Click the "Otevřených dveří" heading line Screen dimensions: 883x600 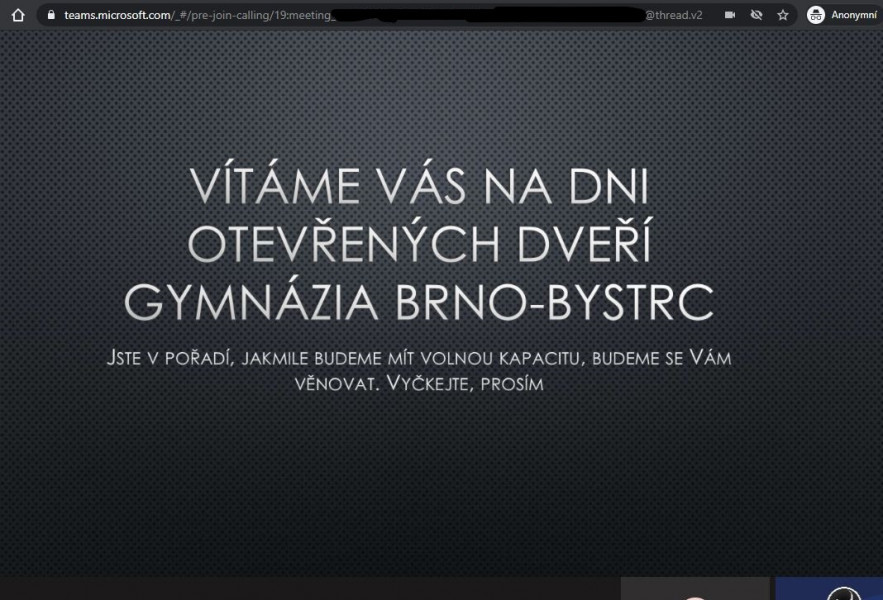click(x=426, y=245)
